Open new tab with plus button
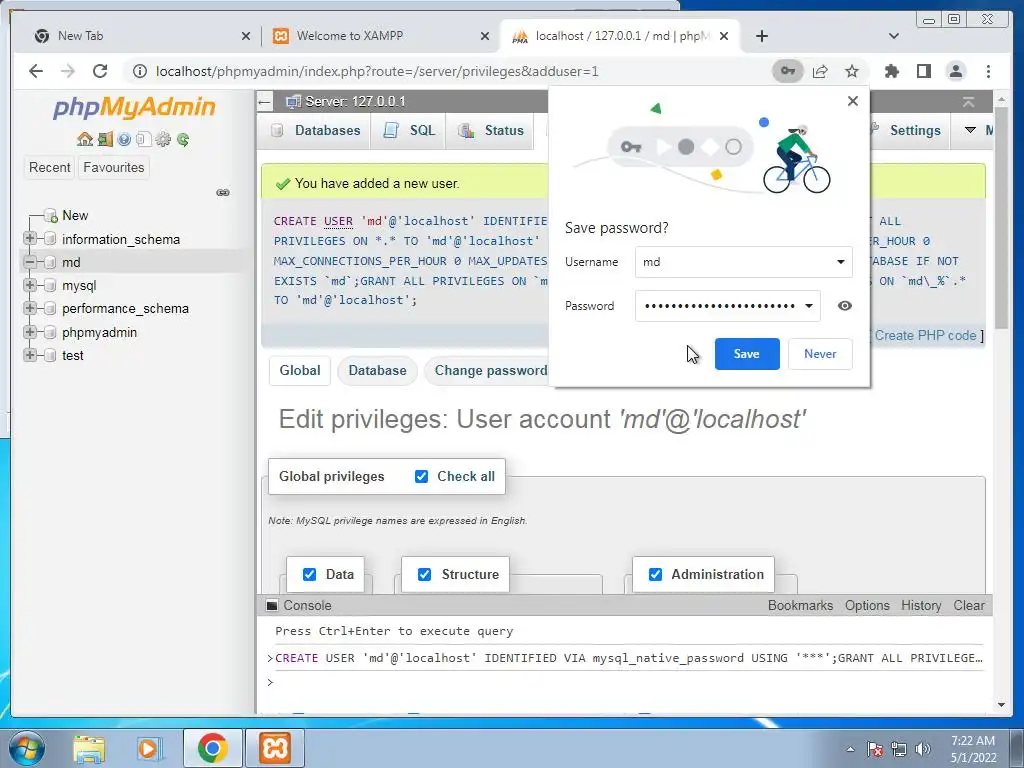This screenshot has width=1024, height=768. (761, 36)
